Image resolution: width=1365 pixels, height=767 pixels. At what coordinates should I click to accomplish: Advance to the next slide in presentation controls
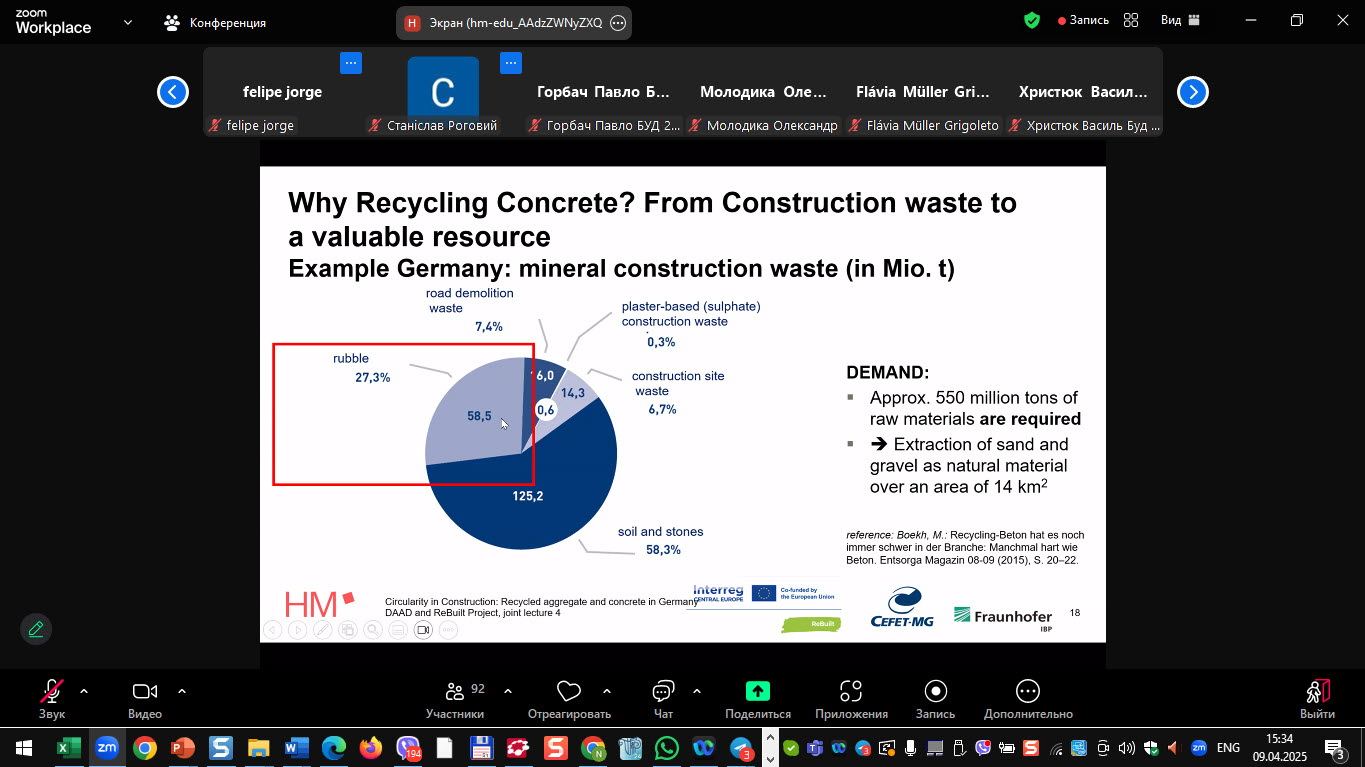(x=297, y=629)
